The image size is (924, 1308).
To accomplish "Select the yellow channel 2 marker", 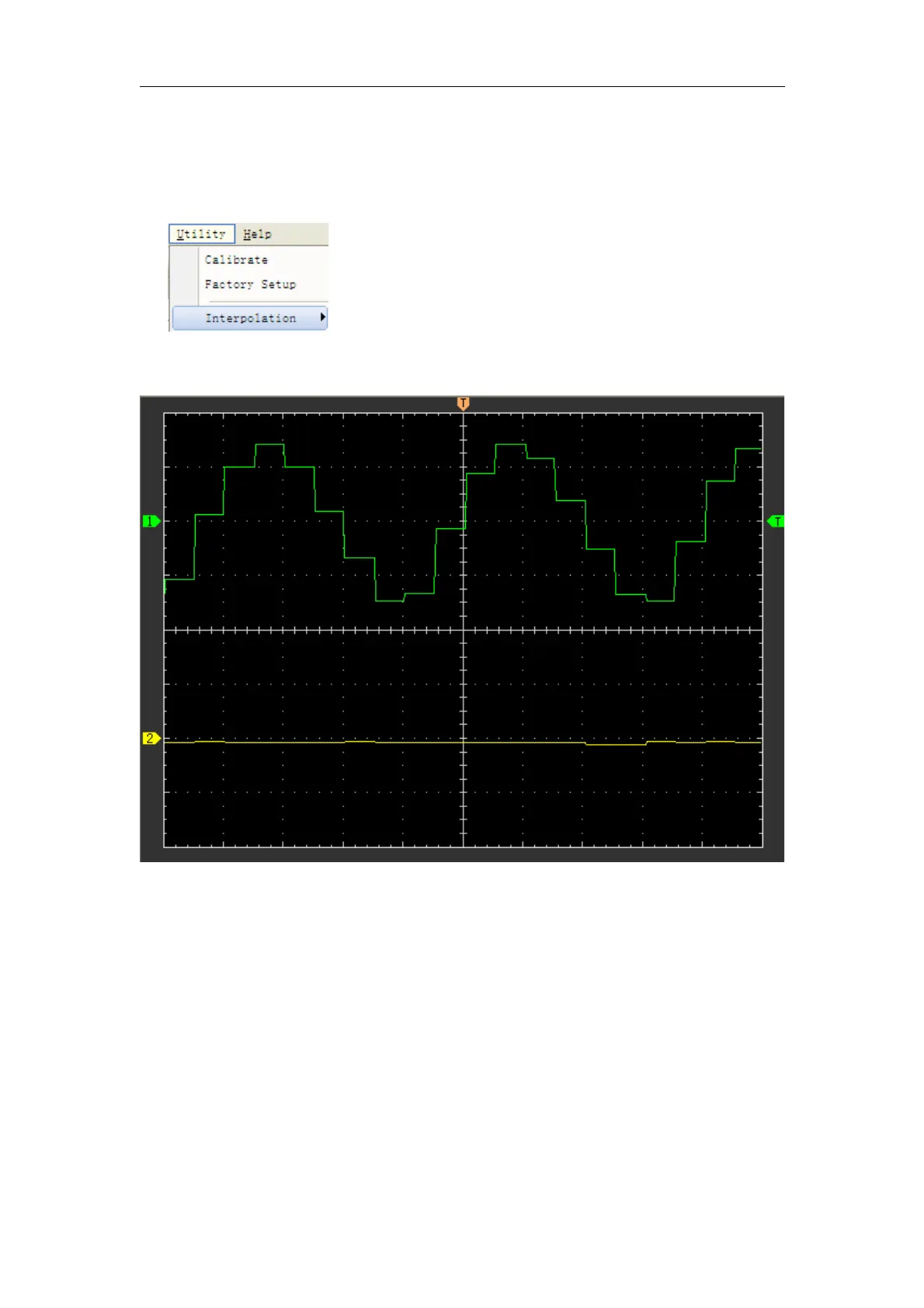I will (x=151, y=738).
